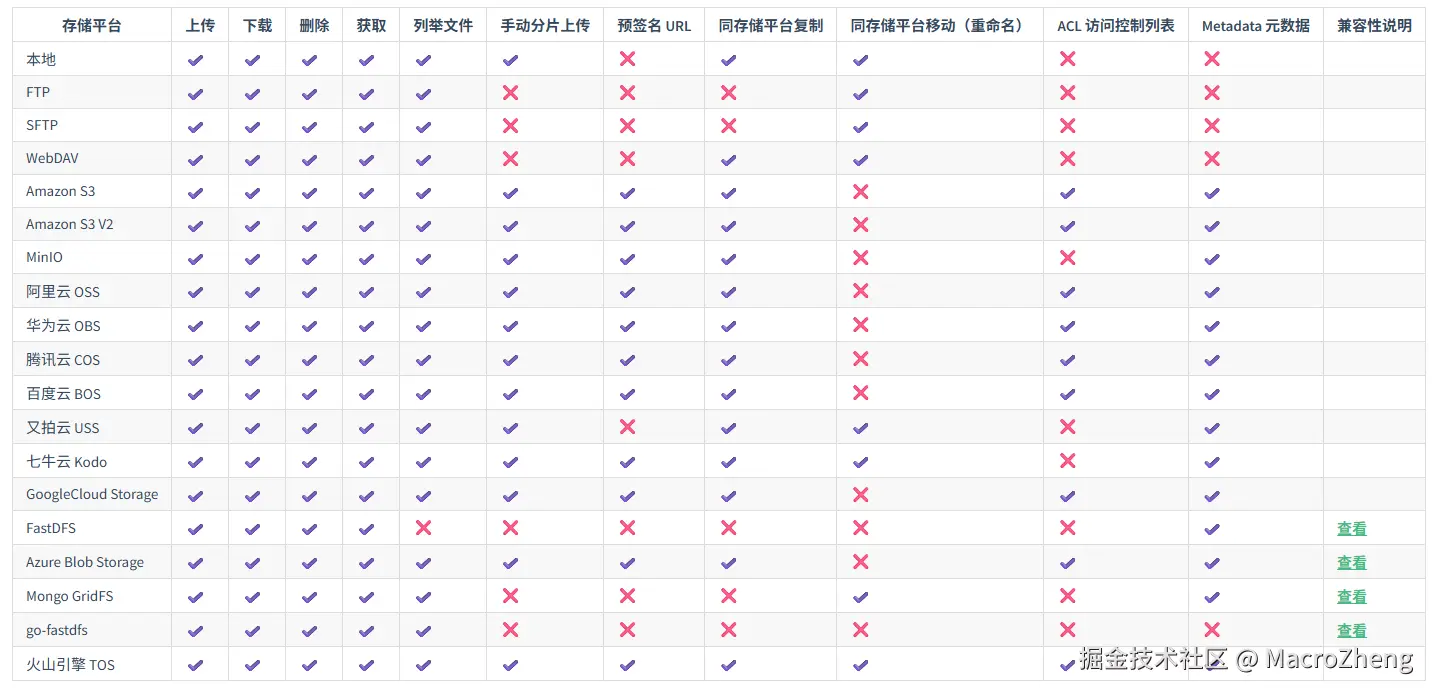Image resolution: width=1433 pixels, height=695 pixels.
Task: Select the 百度云 BOS name cell
Action: (92, 393)
